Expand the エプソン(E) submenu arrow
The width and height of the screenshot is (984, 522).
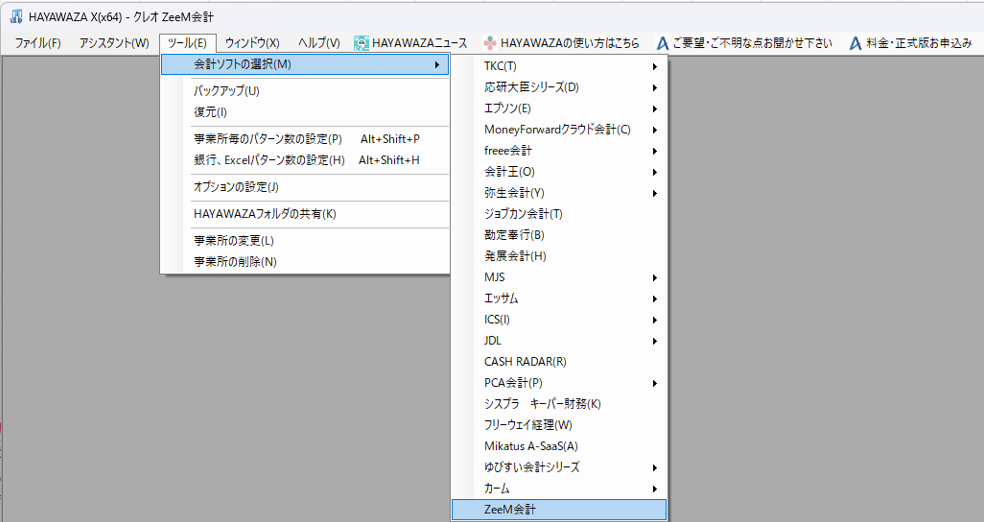pyautogui.click(x=655, y=109)
